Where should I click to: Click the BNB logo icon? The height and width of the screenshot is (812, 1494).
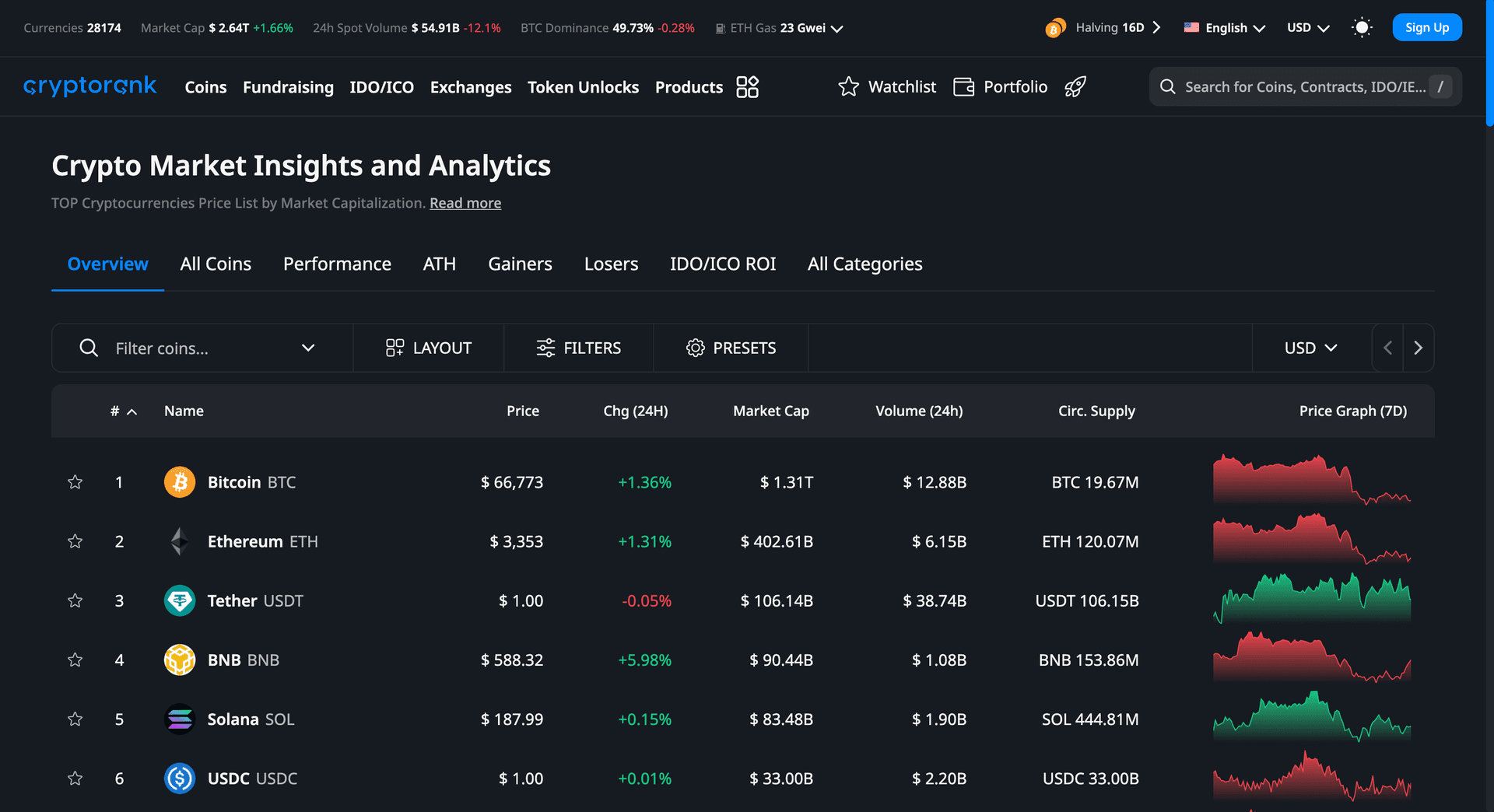180,660
